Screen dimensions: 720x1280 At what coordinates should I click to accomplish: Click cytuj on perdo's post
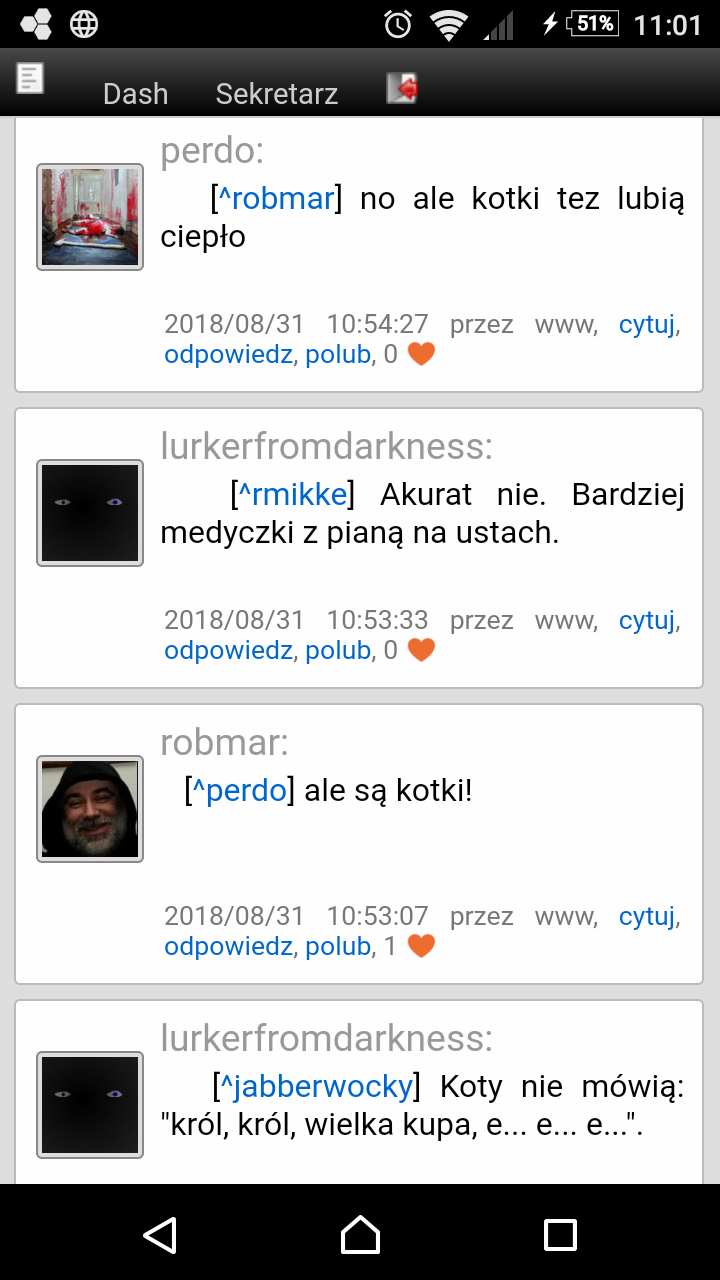[647, 324]
